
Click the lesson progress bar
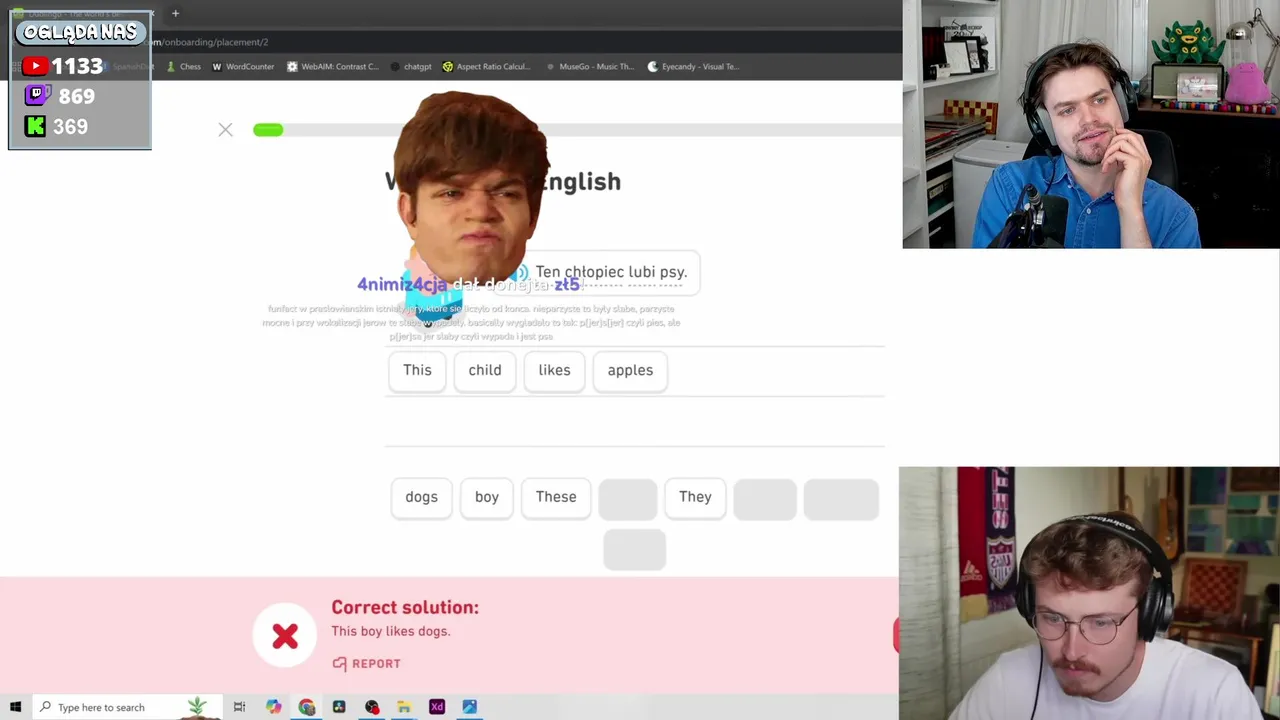(x=577, y=130)
